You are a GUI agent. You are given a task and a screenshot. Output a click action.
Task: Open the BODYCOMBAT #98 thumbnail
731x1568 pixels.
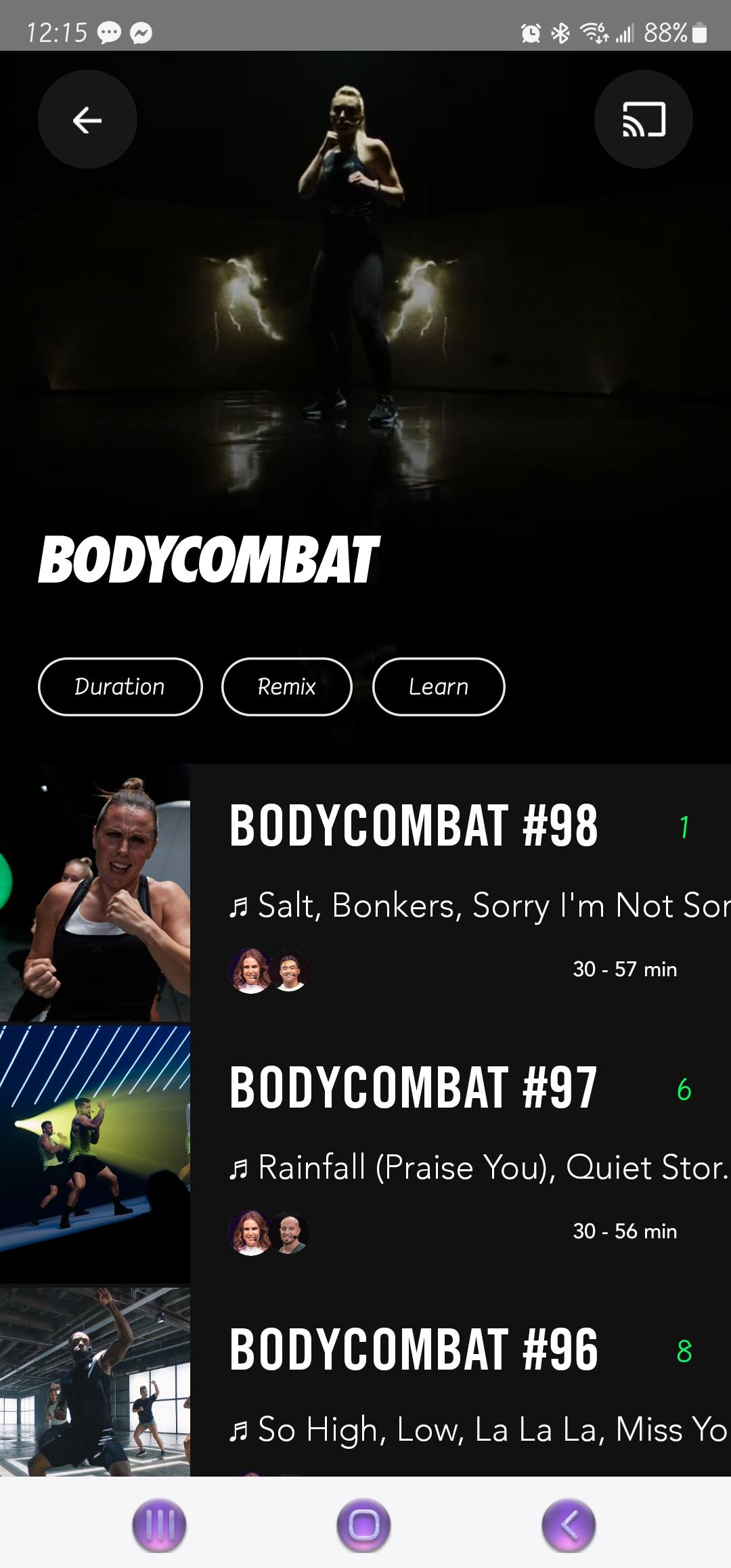click(x=95, y=892)
